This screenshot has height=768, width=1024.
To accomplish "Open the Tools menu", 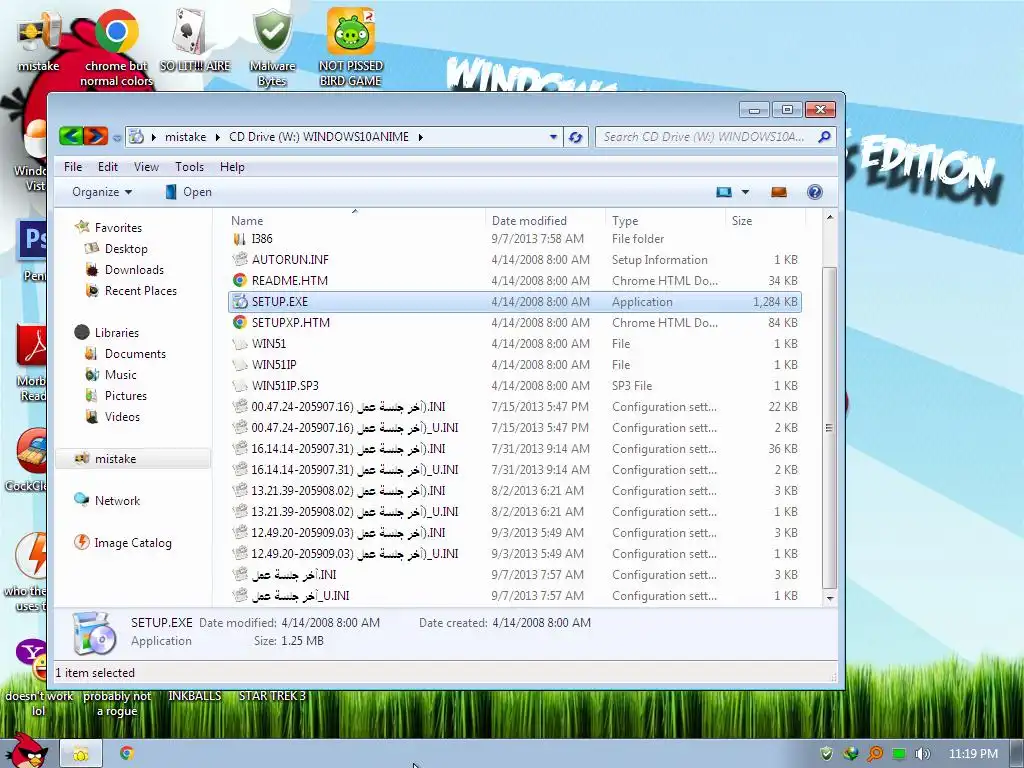I will click(x=189, y=167).
